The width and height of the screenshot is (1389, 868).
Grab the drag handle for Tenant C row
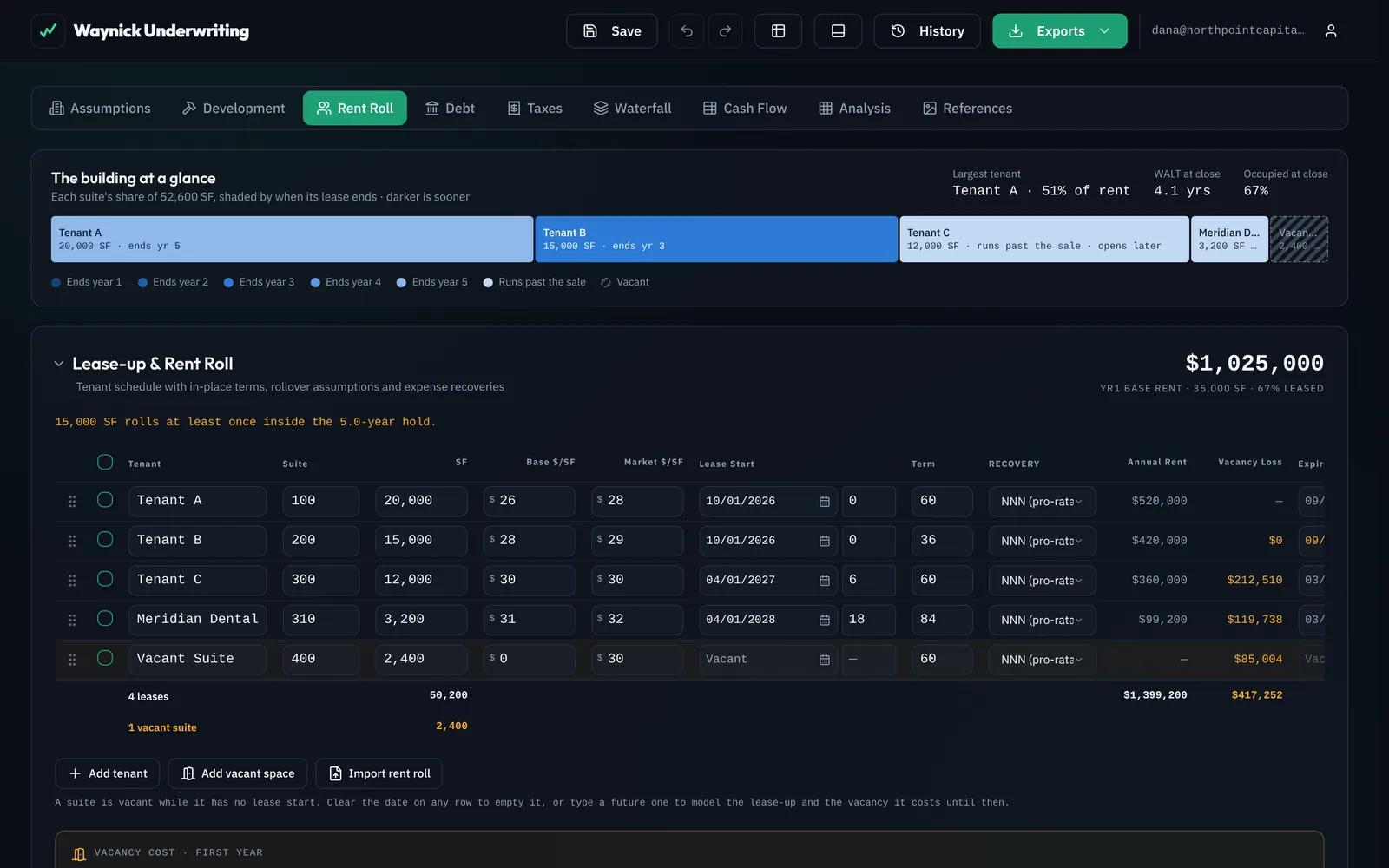pos(72,580)
